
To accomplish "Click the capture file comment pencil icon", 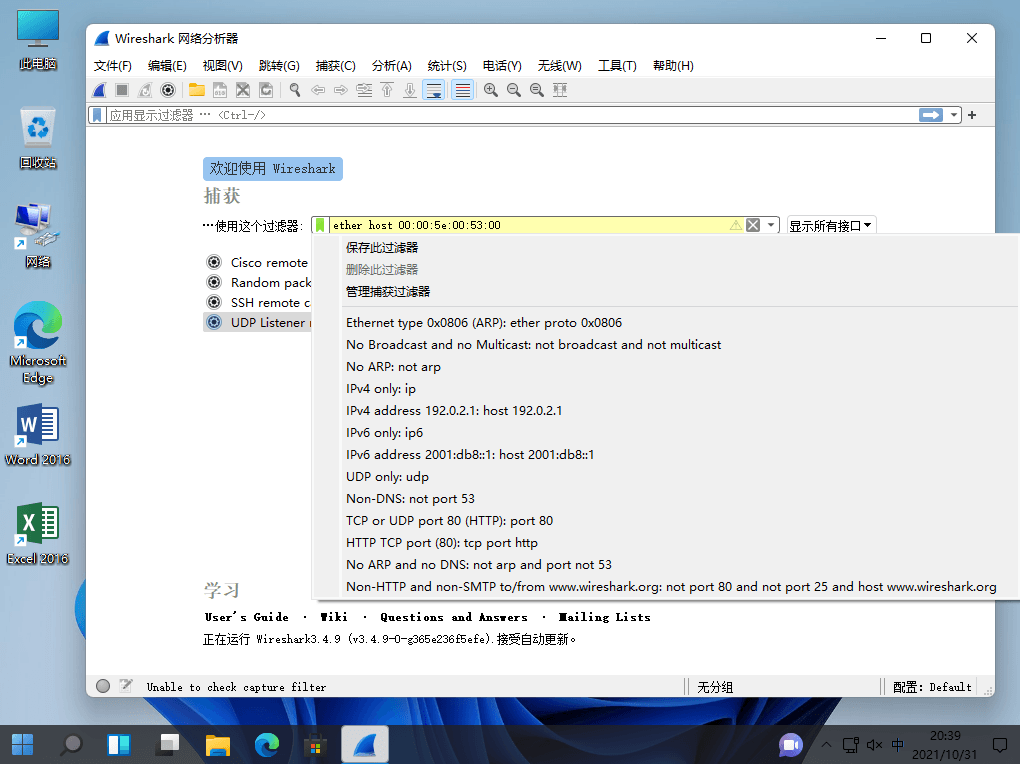I will point(126,686).
